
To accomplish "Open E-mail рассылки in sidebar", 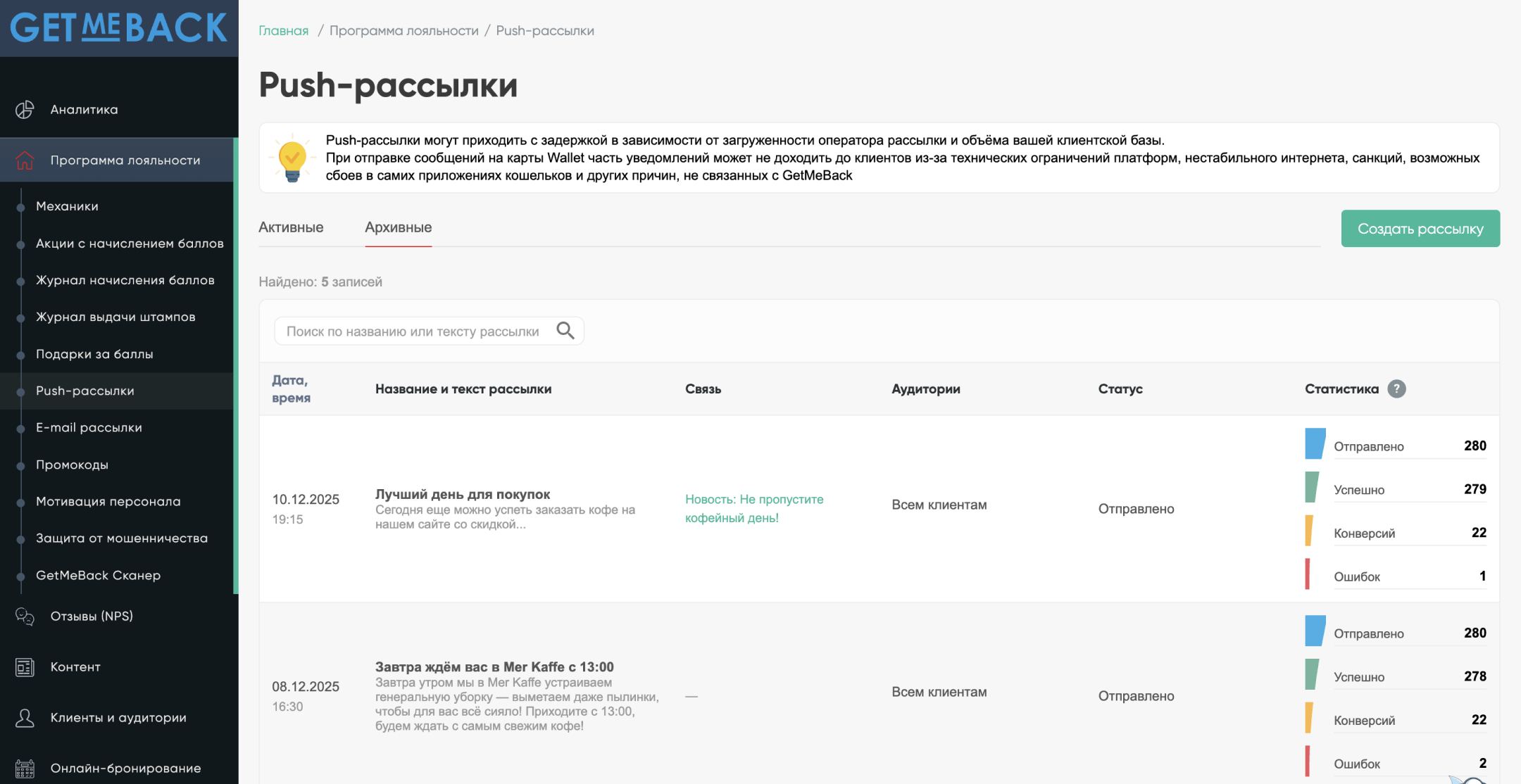I will (89, 428).
